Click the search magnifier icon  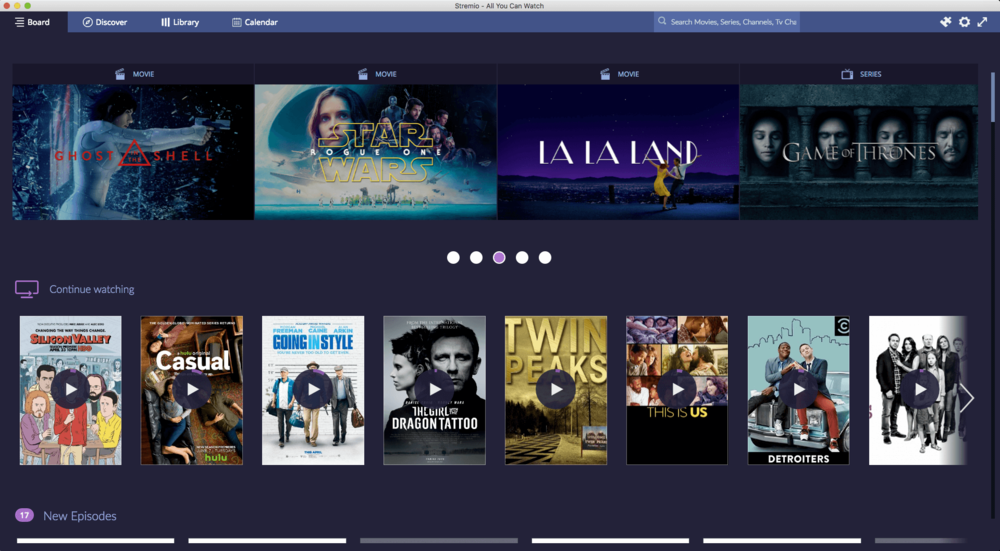(662, 22)
